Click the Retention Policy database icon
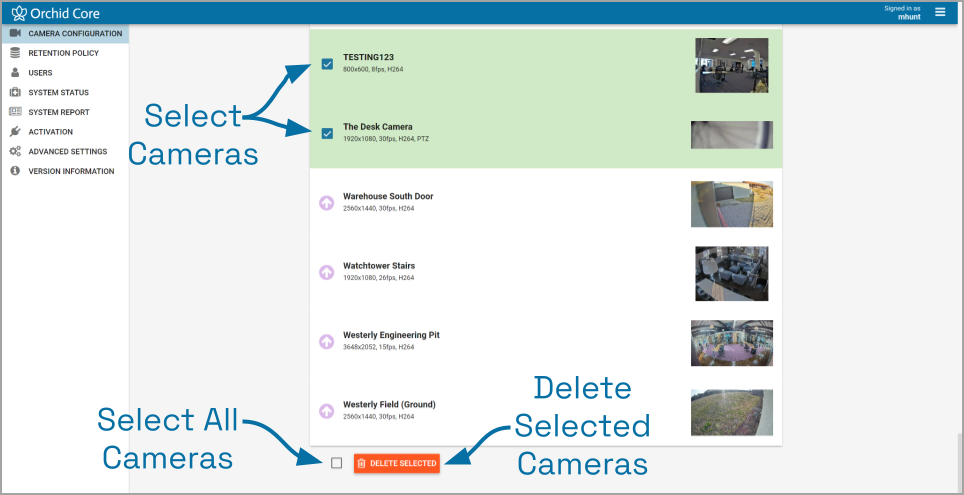The height and width of the screenshot is (495, 964). (x=15, y=53)
